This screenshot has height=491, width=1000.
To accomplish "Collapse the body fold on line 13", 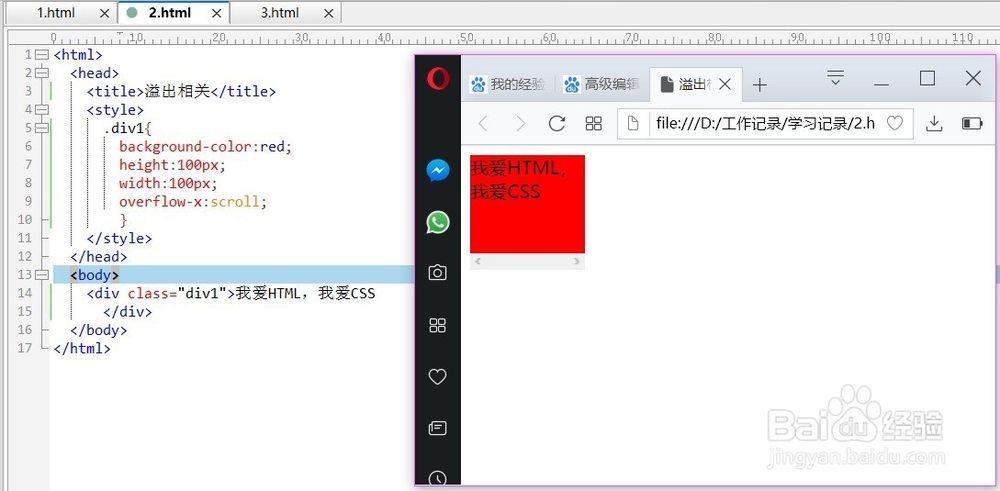I will tap(42, 275).
